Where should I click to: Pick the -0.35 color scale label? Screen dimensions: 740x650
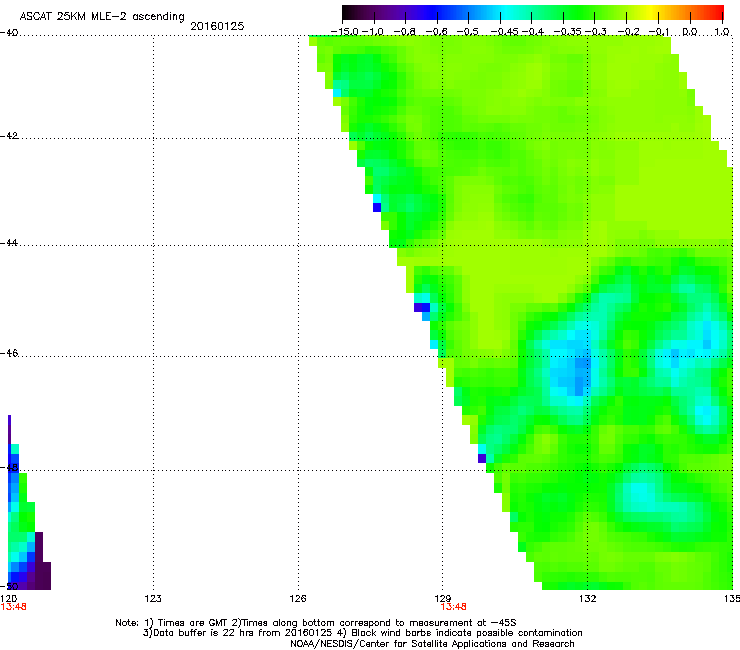click(x=567, y=32)
